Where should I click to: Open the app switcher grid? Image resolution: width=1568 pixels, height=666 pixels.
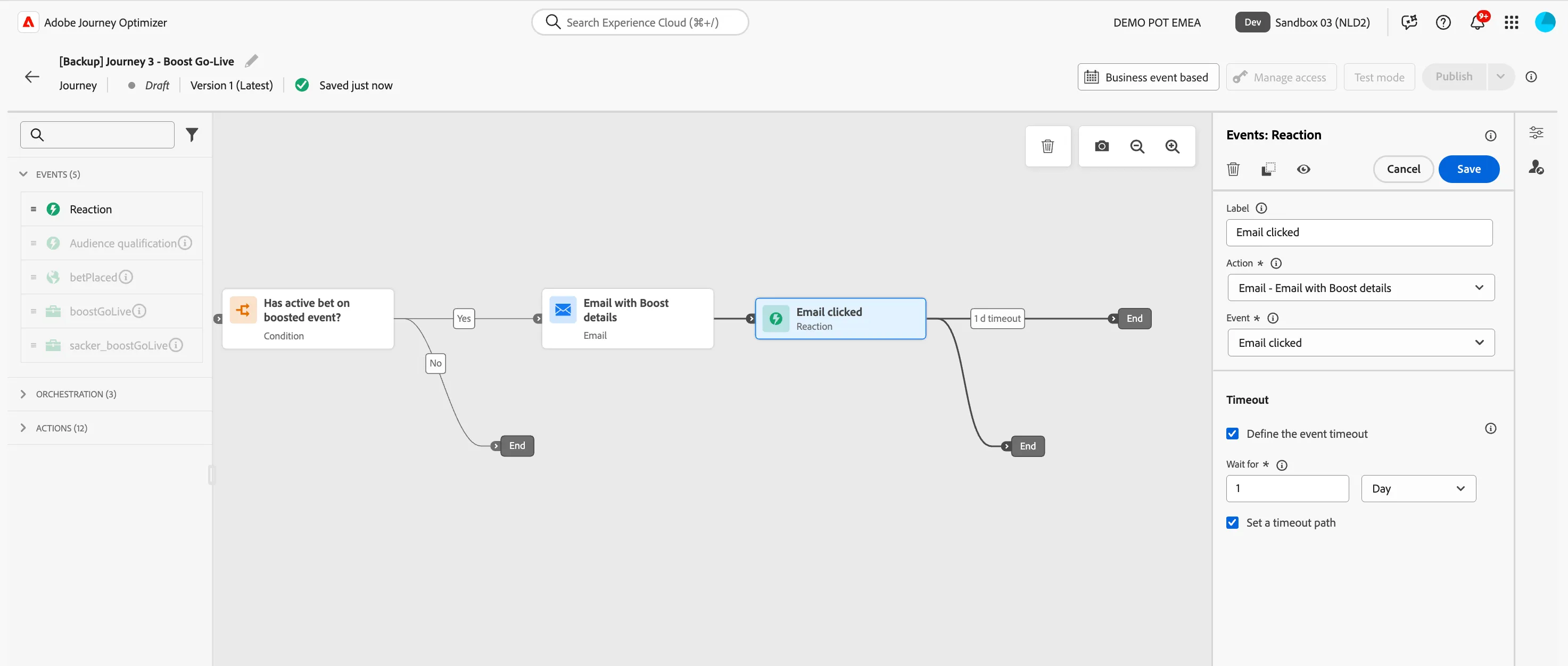tap(1512, 22)
